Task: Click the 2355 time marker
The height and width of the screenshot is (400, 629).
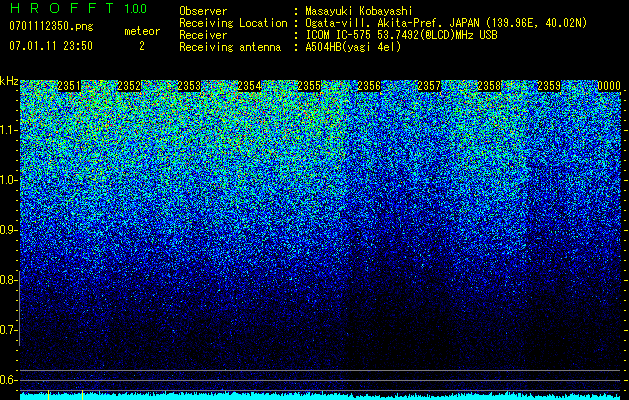Action: click(x=309, y=86)
